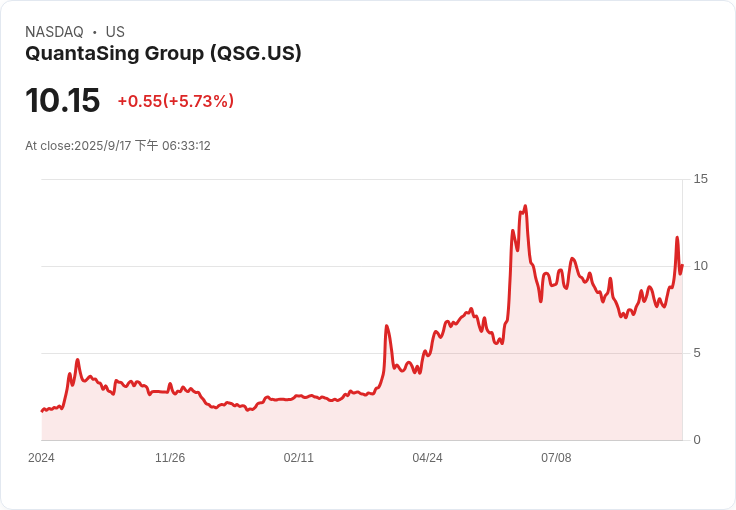Click the 5 y-axis label
This screenshot has width=736, height=510.
click(698, 353)
